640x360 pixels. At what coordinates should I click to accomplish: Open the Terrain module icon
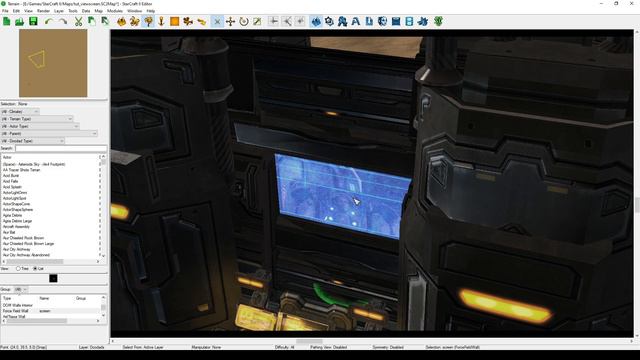316,22
